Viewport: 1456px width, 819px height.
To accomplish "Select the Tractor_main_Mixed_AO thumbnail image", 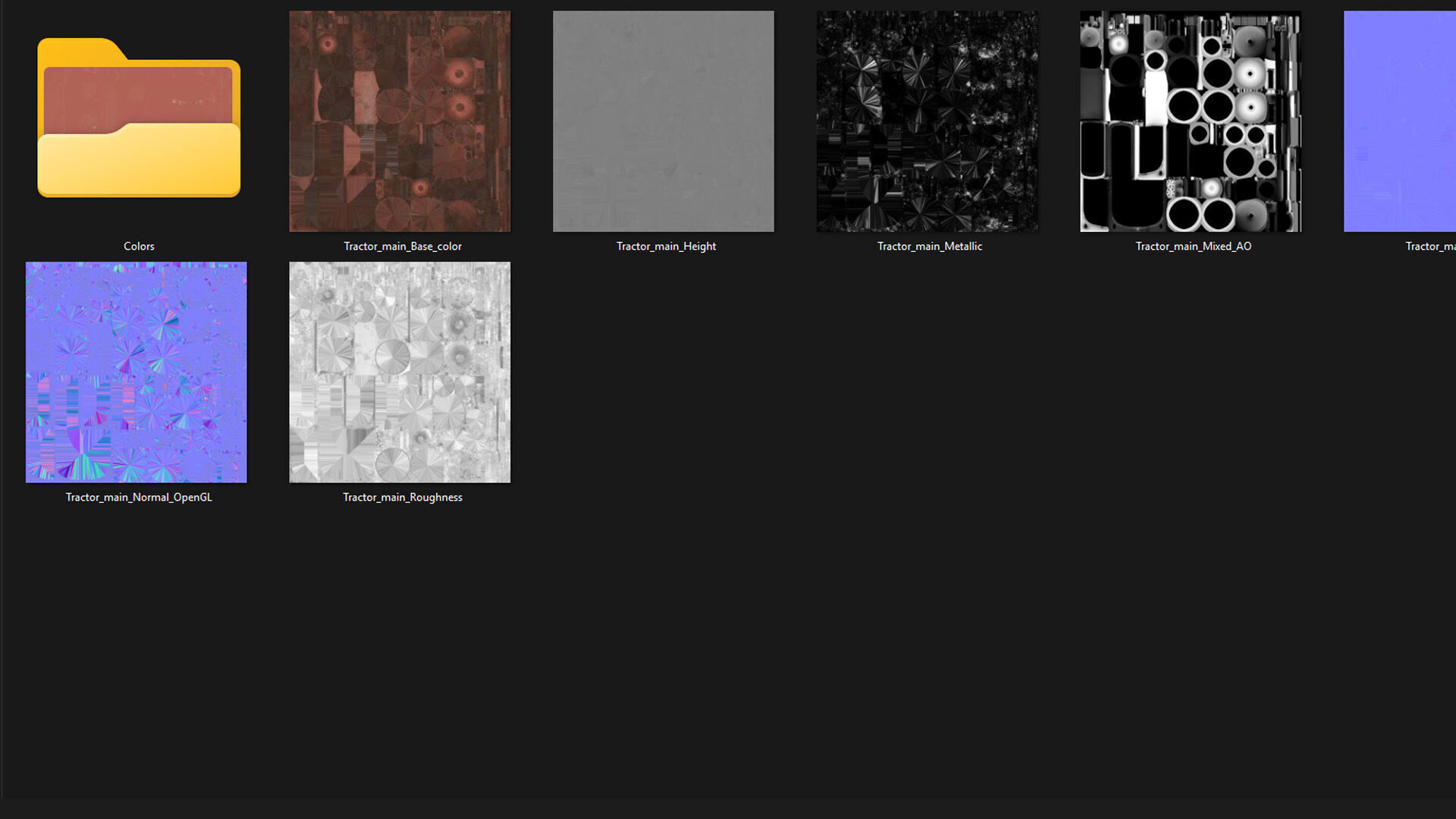I will pyautogui.click(x=1191, y=121).
